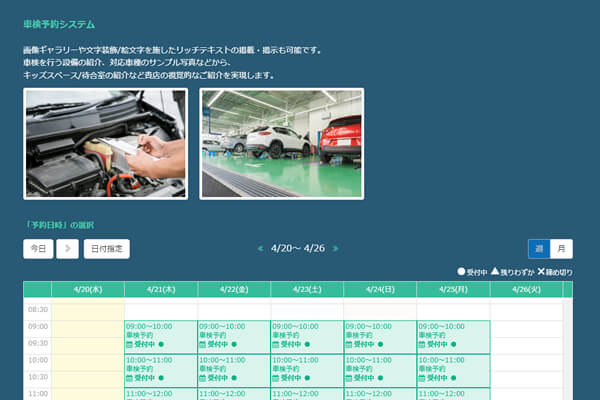The width and height of the screenshot is (600, 400).
Task: Click calendar icon in 4/23 09:00 slot
Action: [275, 344]
